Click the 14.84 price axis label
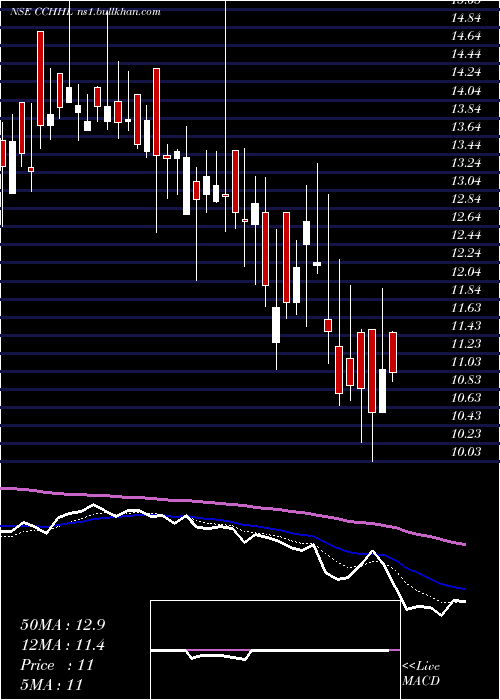Screen dimensions: 500x700 pyautogui.click(x=467, y=18)
